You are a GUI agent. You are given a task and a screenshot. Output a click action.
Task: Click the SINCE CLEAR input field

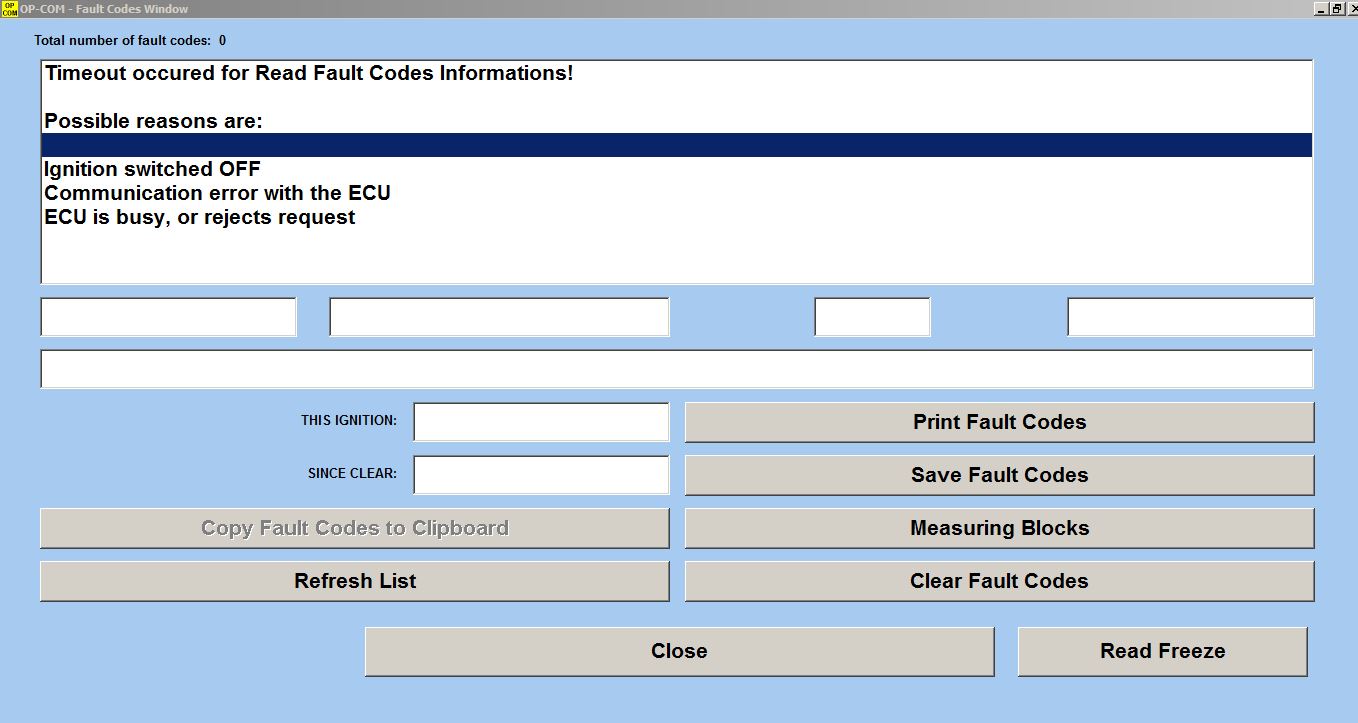pos(541,475)
